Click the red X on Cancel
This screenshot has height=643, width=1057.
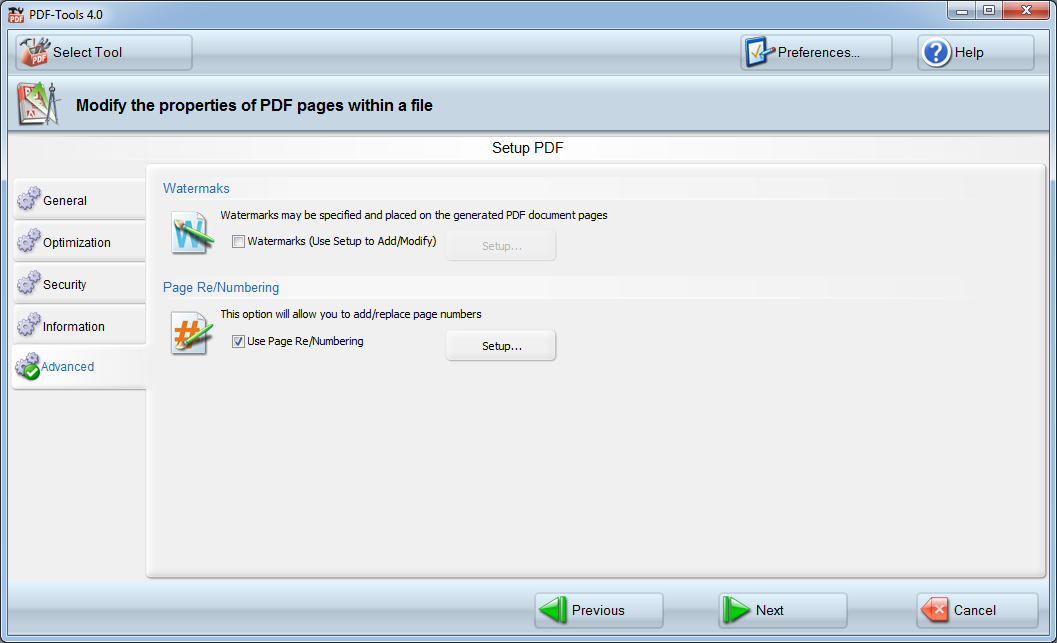click(936, 610)
